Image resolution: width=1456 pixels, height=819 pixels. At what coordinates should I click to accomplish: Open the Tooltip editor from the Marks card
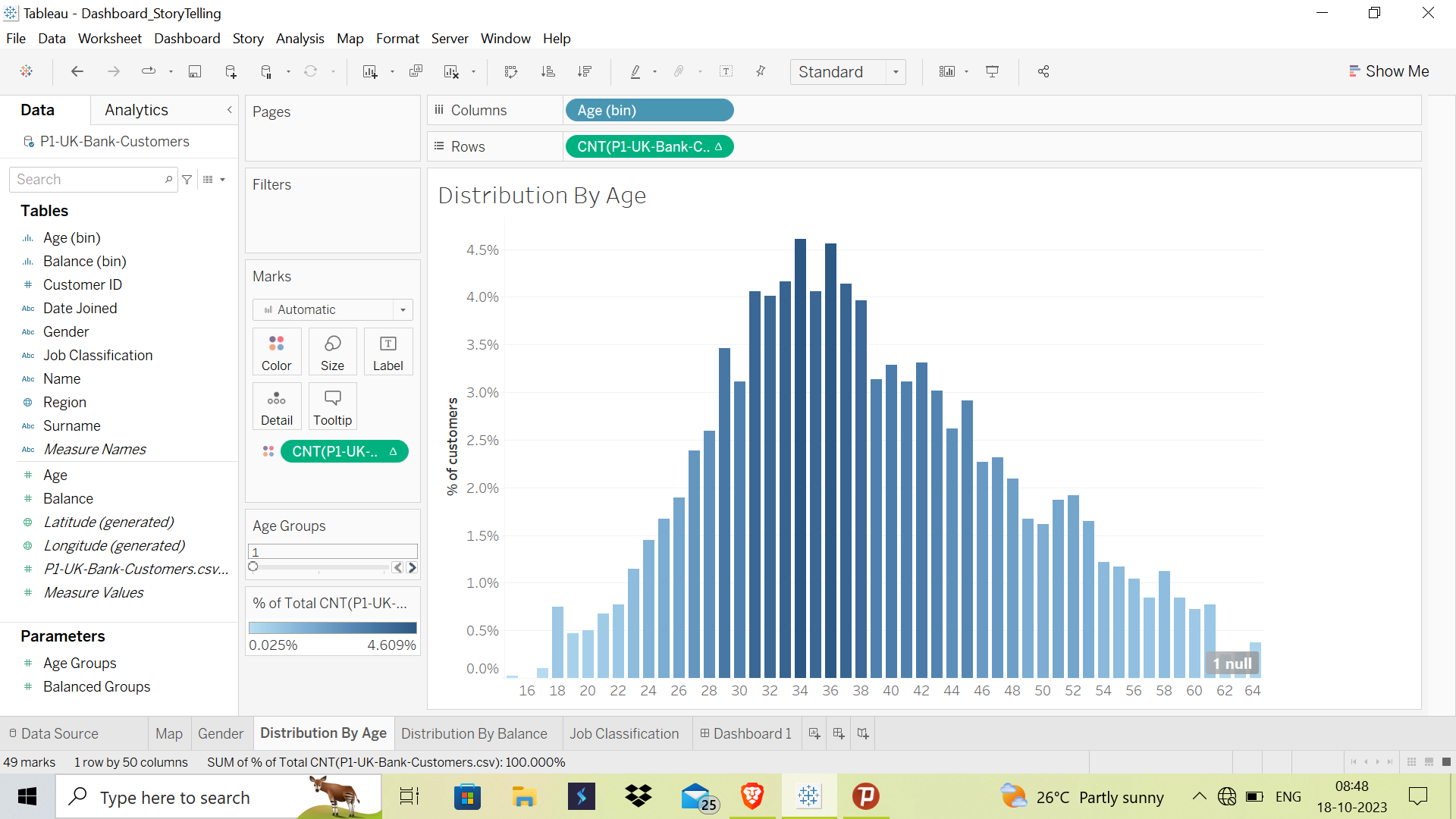(332, 406)
